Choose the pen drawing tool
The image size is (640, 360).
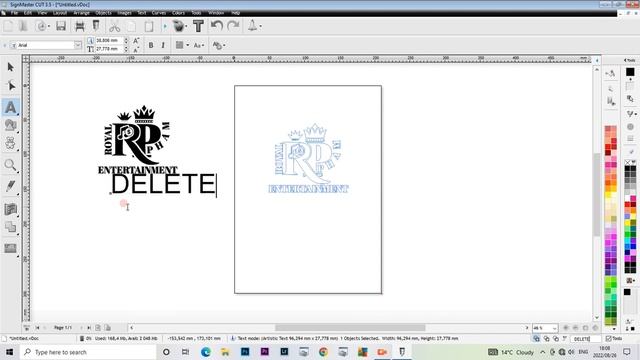11,186
